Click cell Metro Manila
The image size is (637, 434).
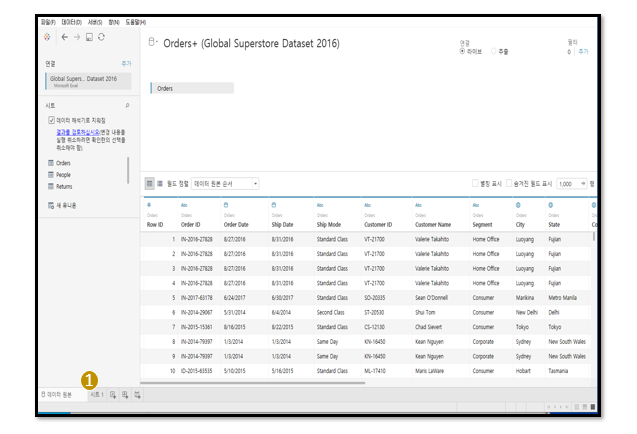tap(563, 297)
